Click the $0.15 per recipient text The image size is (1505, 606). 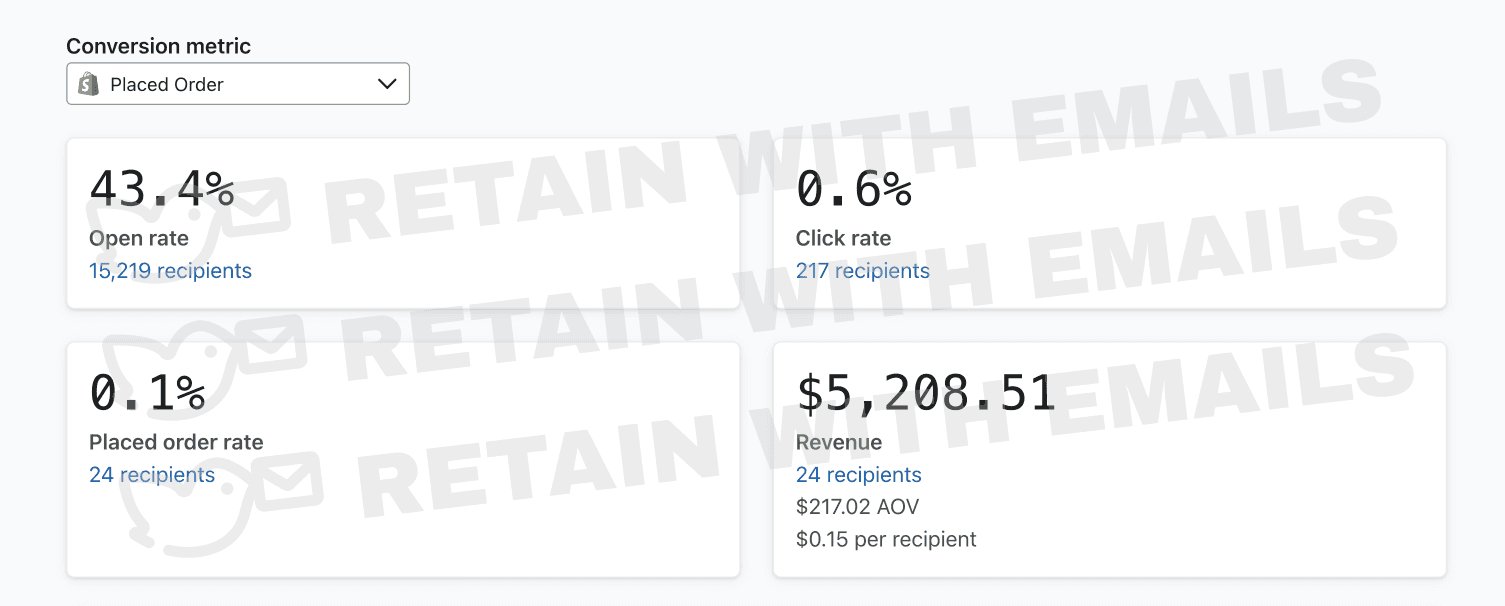pyautogui.click(x=886, y=540)
